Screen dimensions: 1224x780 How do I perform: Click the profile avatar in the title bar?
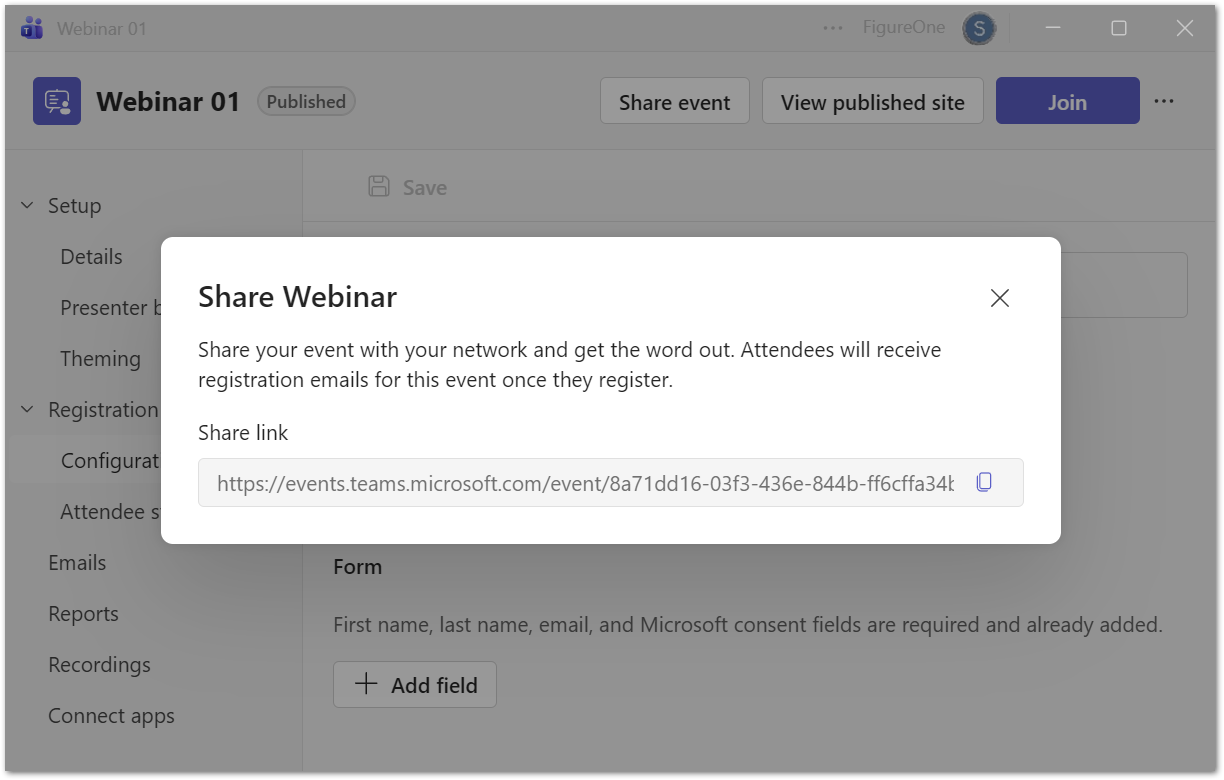[x=978, y=28]
